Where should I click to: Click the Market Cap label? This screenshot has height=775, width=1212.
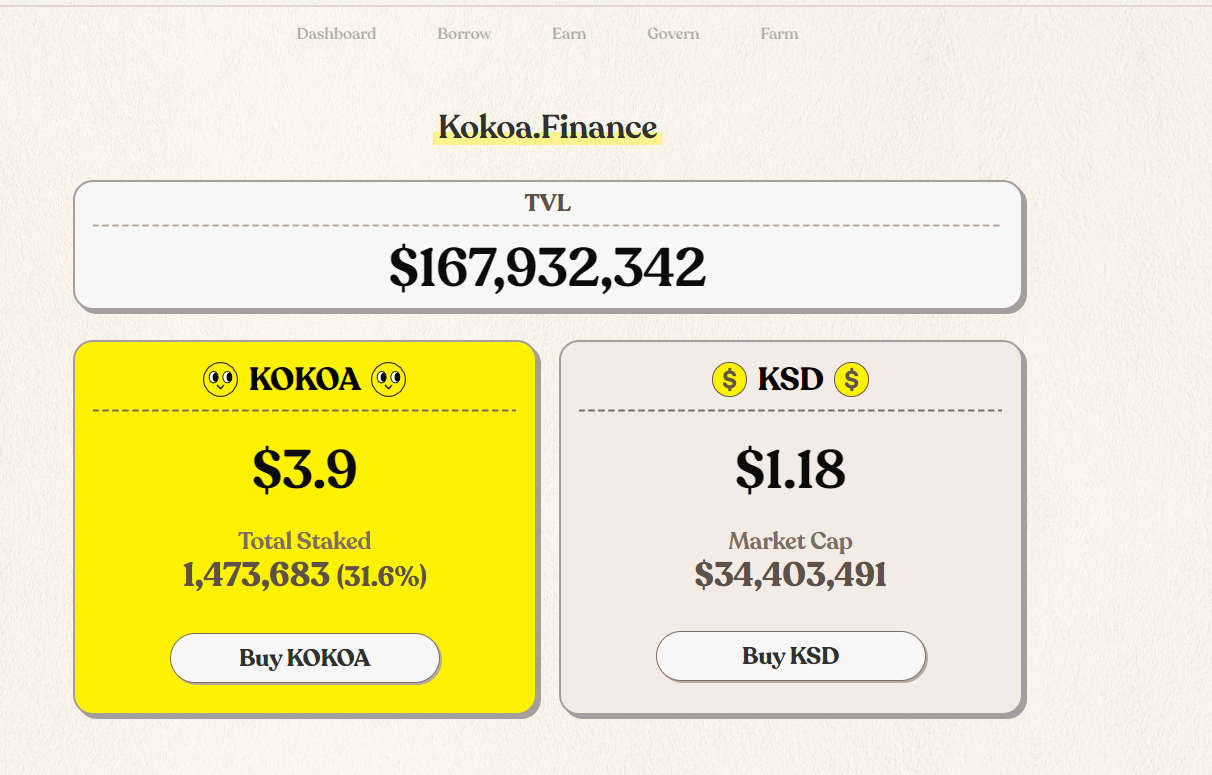pyautogui.click(x=790, y=541)
